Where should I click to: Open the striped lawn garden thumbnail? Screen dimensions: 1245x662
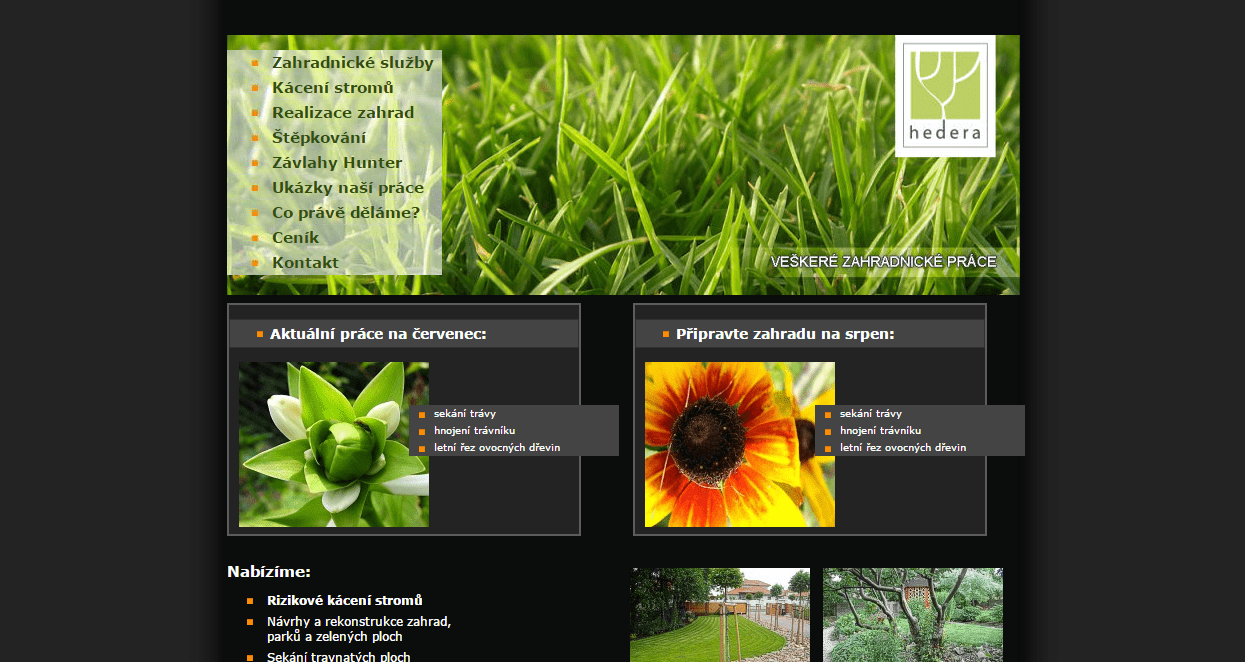coord(720,615)
